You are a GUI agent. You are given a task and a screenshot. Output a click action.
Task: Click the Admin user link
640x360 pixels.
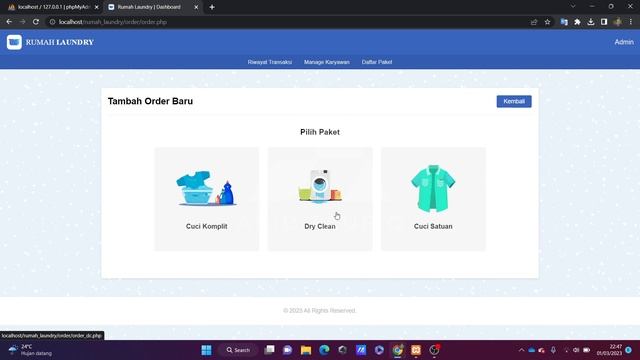(x=624, y=42)
